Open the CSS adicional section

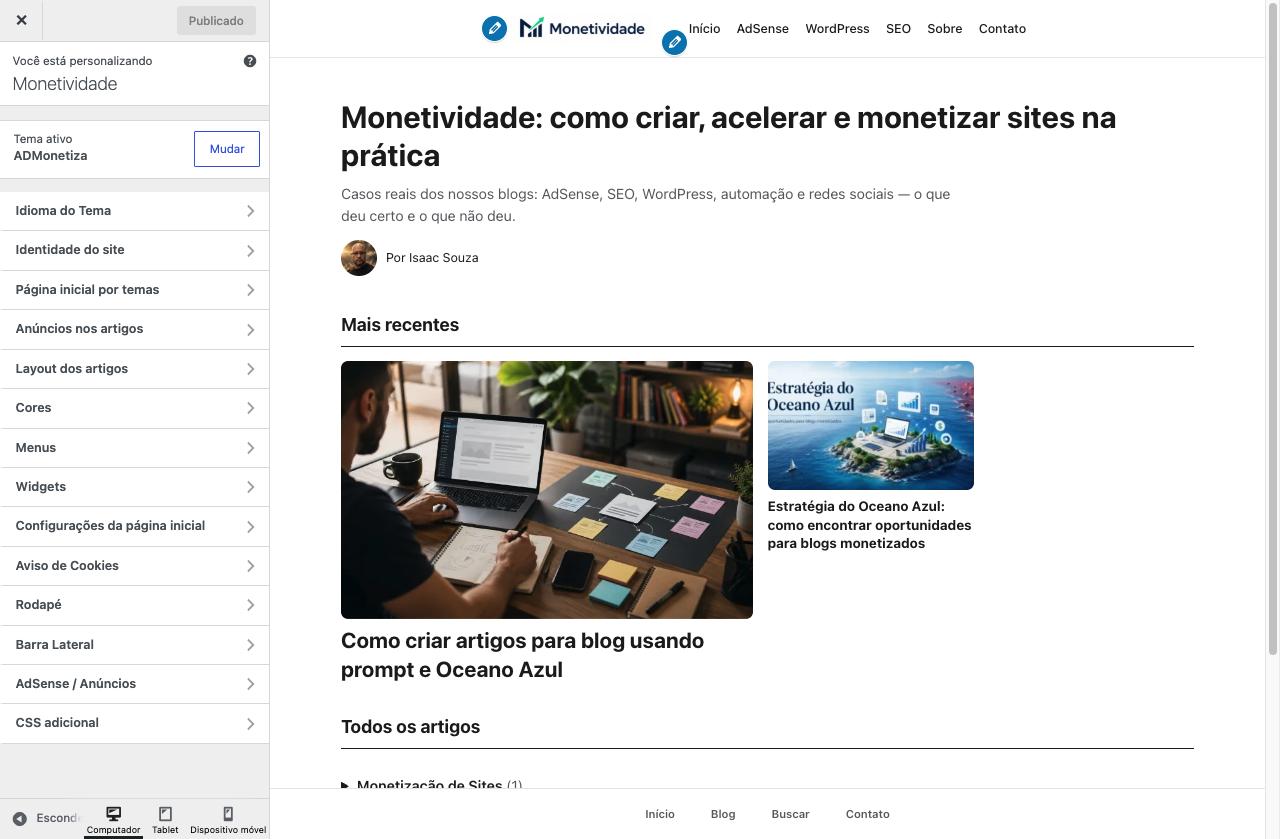coord(134,723)
